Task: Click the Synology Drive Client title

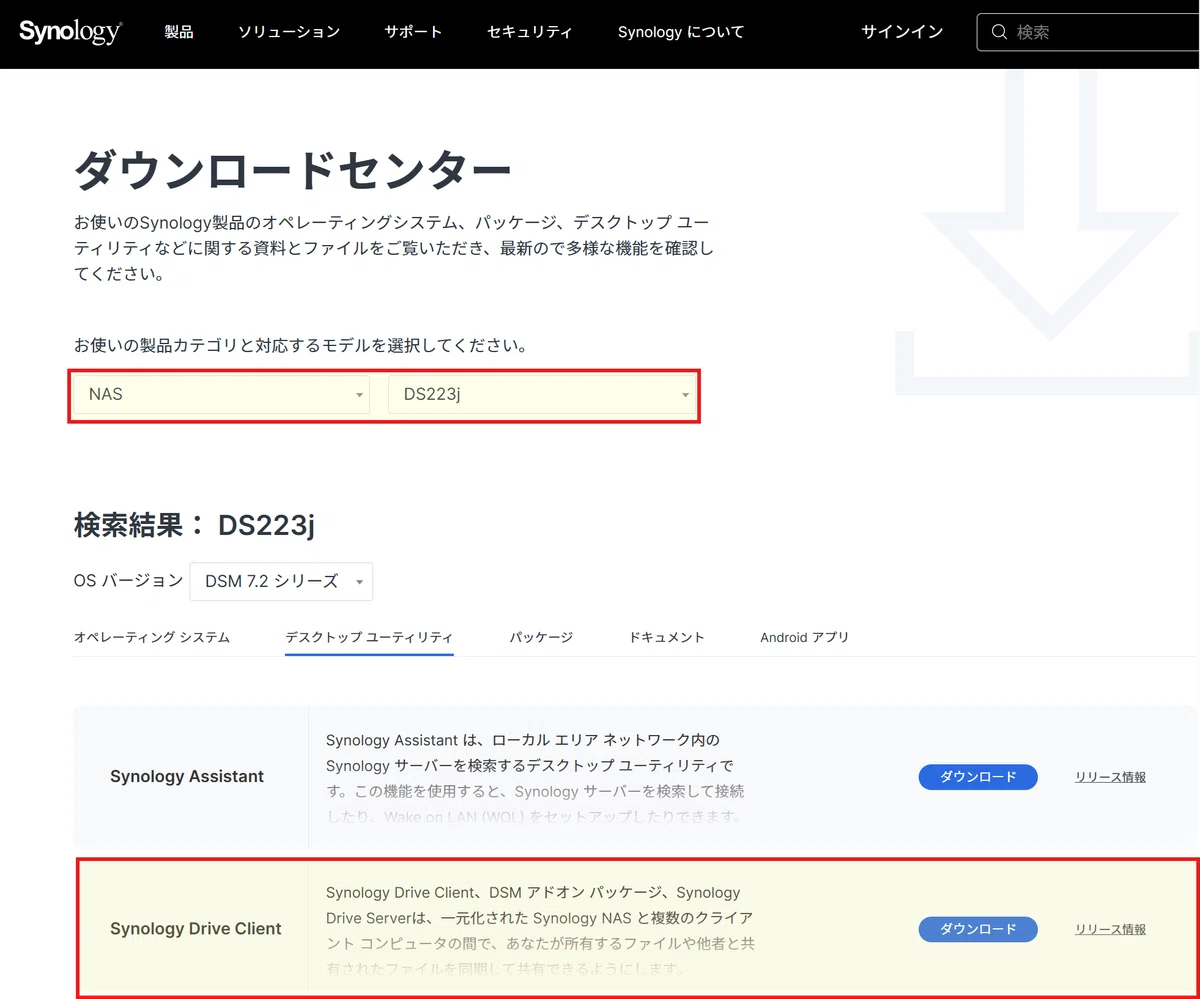Action: pos(196,928)
